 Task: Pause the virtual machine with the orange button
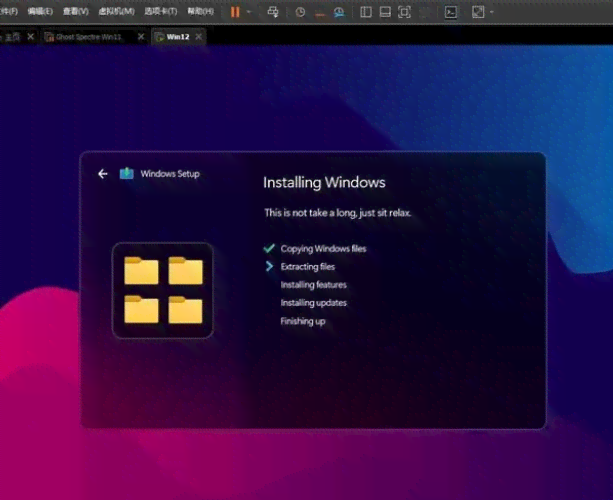click(x=235, y=12)
